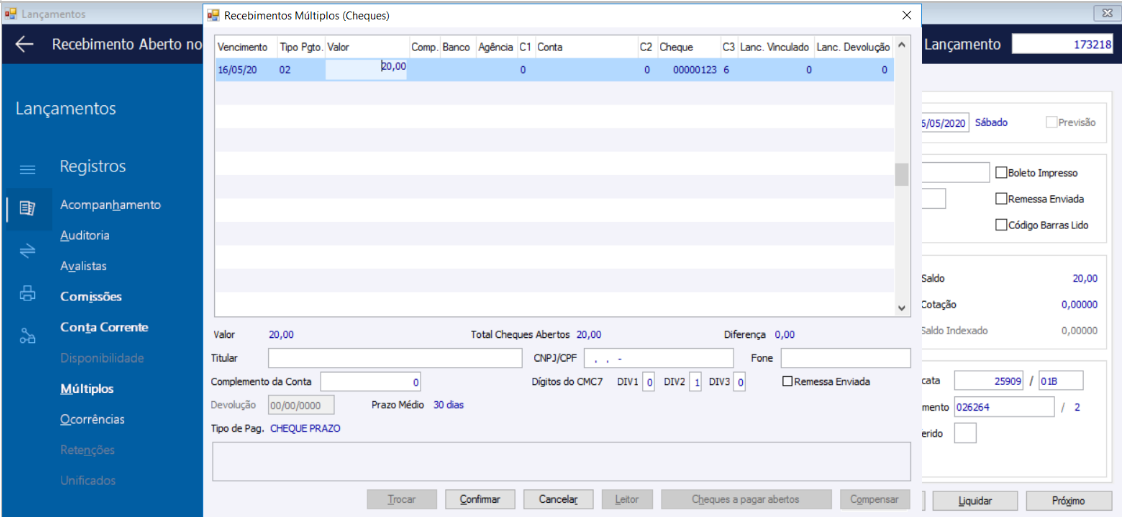Open the printer icon in the sidebar
This screenshot has height=517, width=1122.
click(27, 293)
